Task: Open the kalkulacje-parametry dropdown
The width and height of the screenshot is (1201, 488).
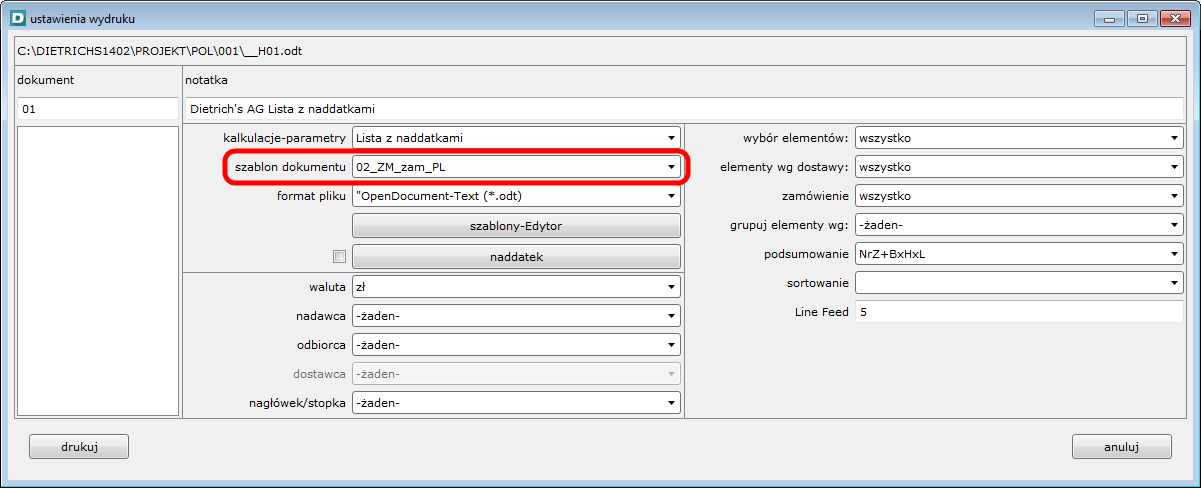Action: [x=516, y=138]
